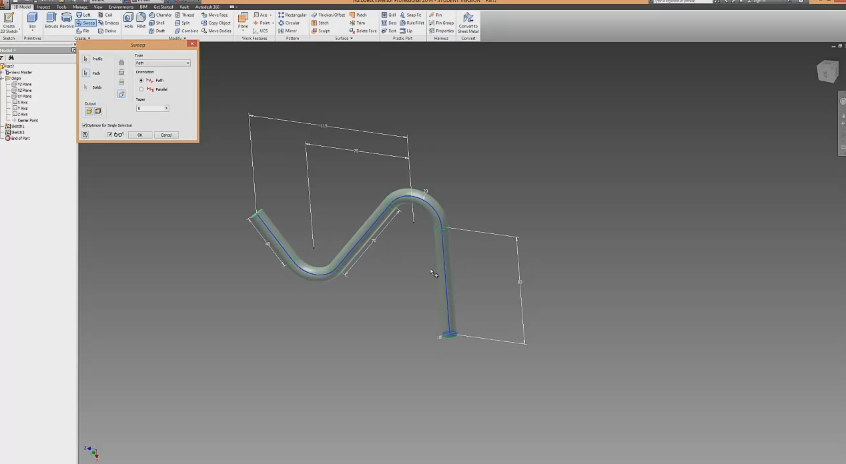Select the Shell tool
846x464 pixels.
click(x=157, y=23)
